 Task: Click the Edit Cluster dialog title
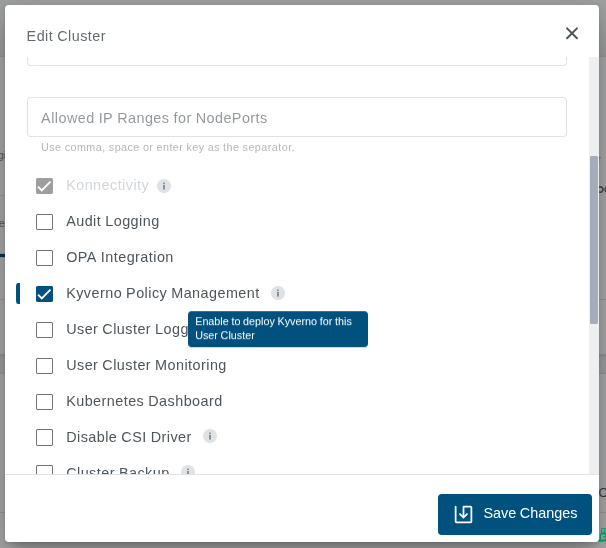tap(66, 36)
